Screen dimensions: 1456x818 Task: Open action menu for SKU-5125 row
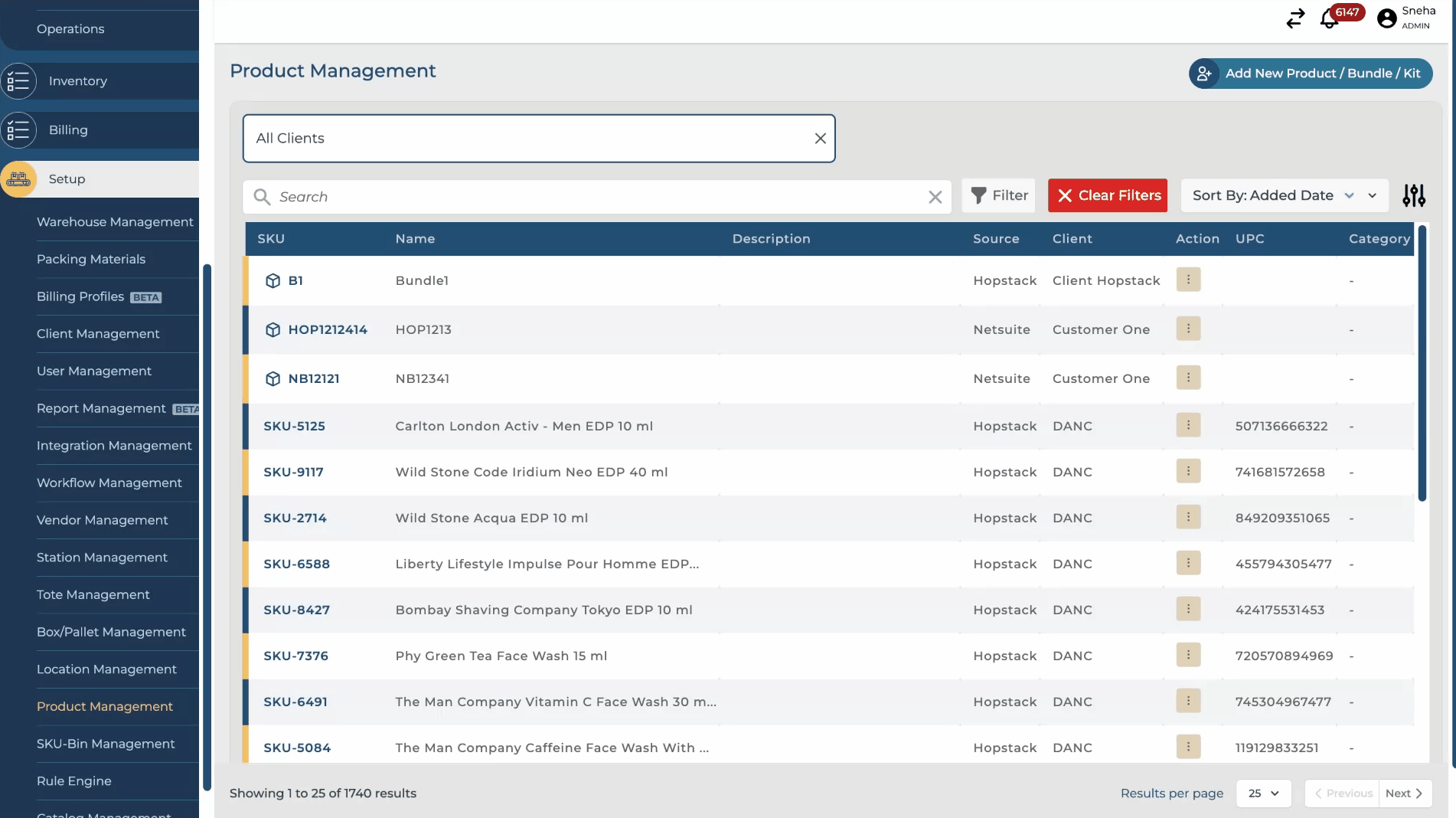tap(1188, 426)
